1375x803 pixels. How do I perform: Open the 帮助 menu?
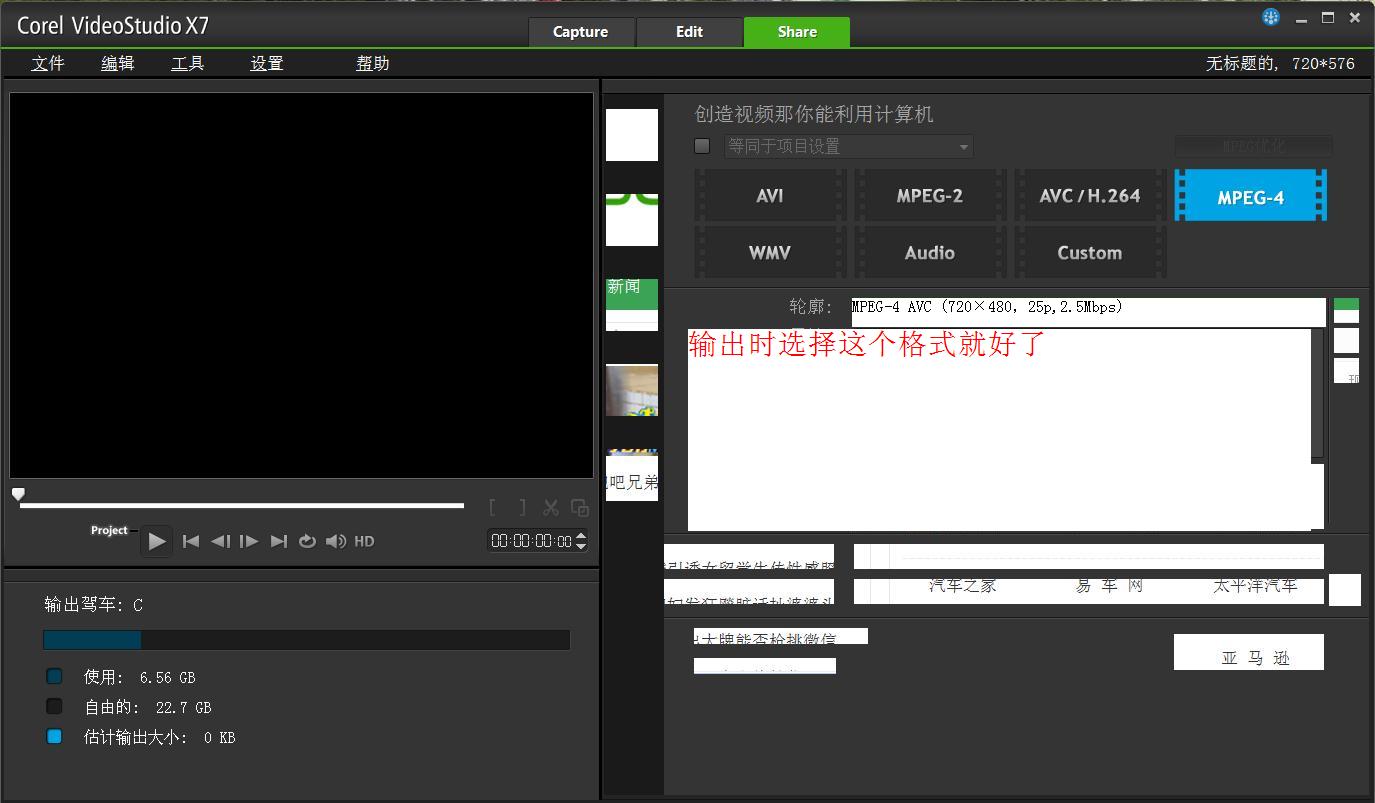[373, 63]
